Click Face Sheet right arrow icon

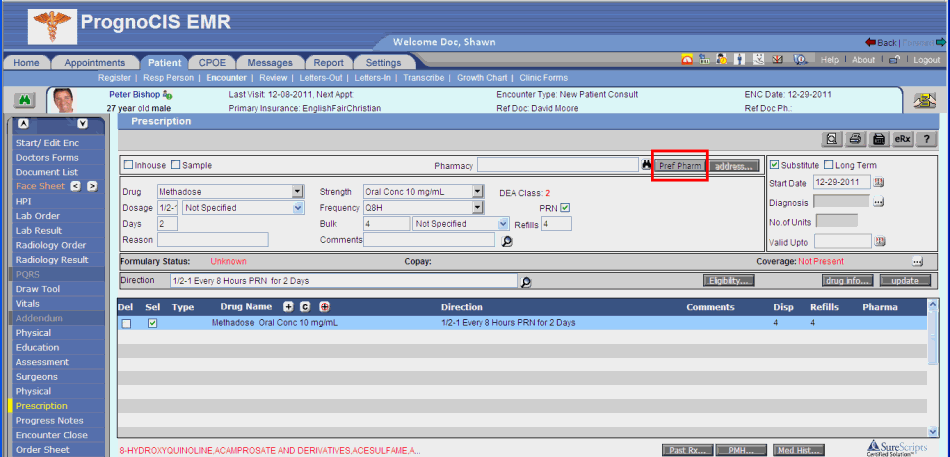(91, 186)
